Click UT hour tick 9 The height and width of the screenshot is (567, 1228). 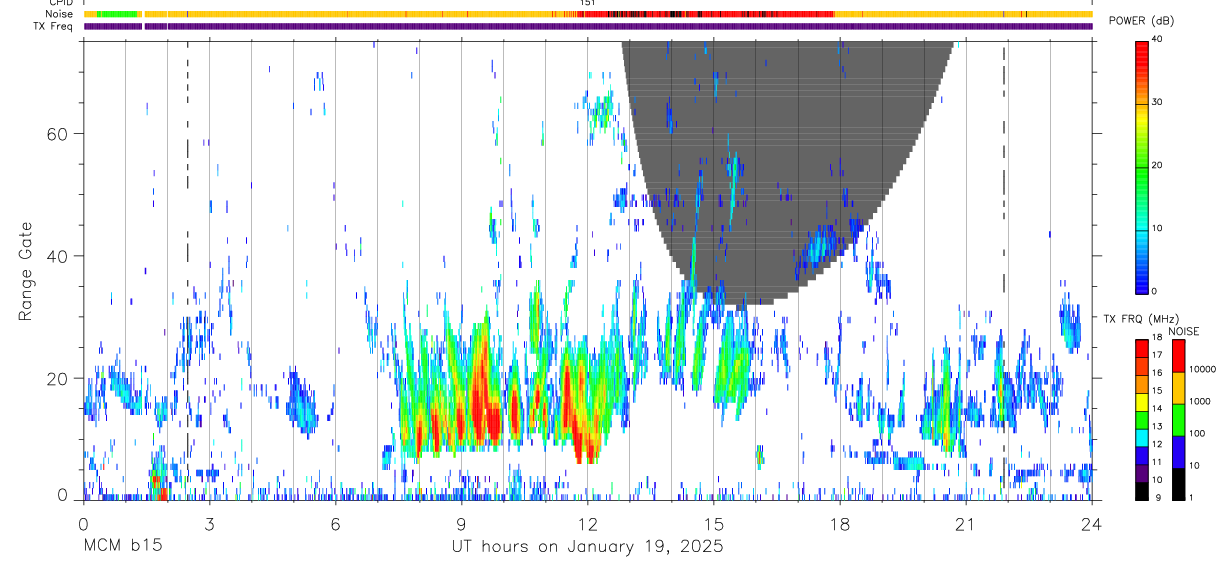[461, 523]
